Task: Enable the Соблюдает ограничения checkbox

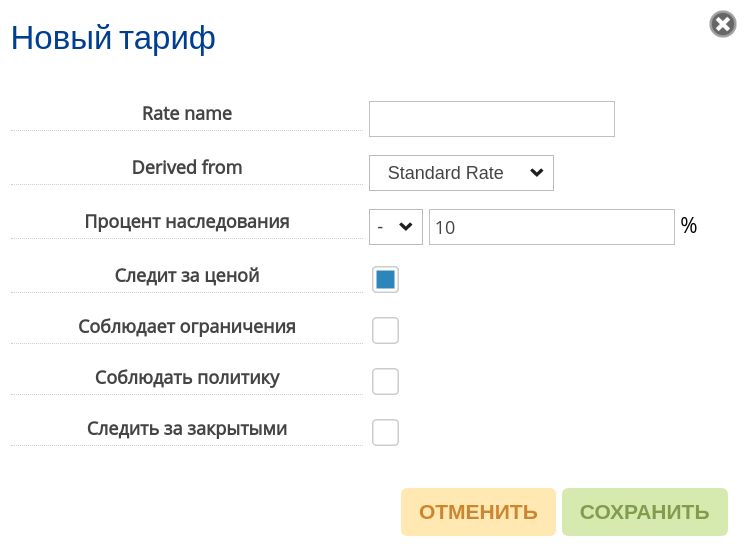Action: point(385,330)
